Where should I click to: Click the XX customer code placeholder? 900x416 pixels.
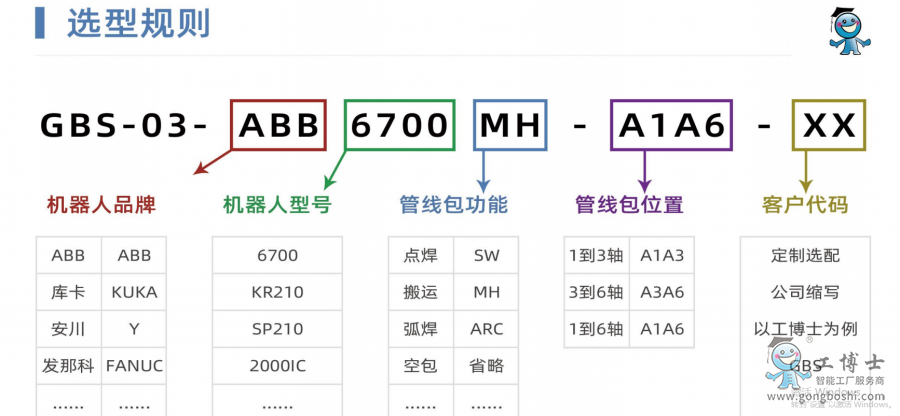coord(829,126)
